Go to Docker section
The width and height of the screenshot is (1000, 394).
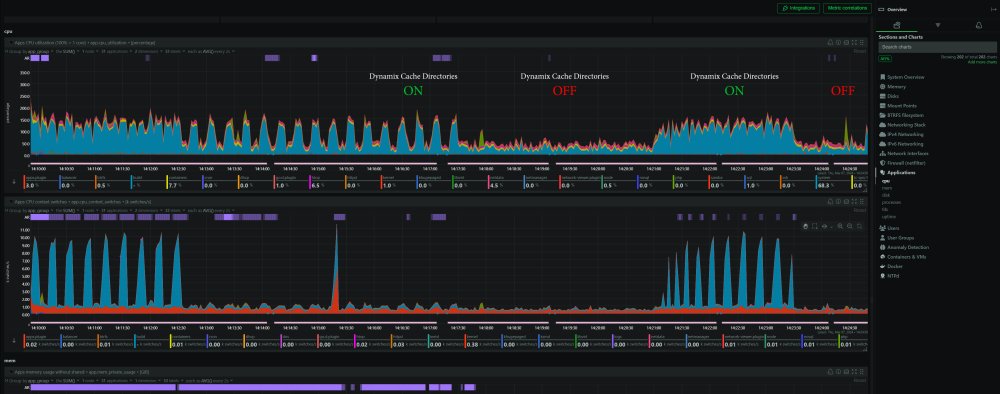tap(894, 266)
